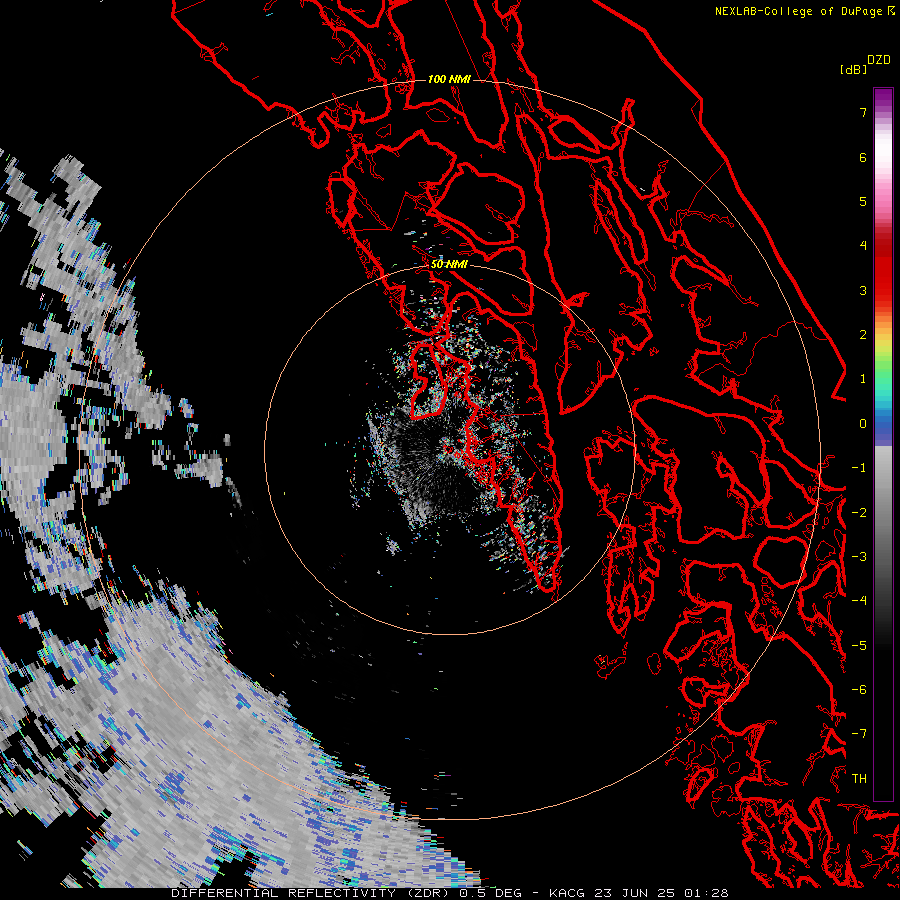Click the 3 dB red color band
This screenshot has height=900, width=900.
pyautogui.click(x=883, y=290)
